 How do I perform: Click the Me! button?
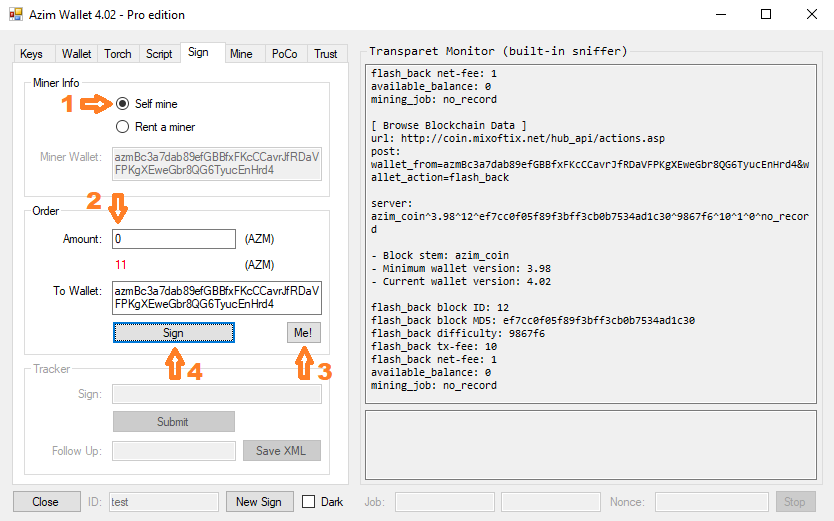point(304,333)
